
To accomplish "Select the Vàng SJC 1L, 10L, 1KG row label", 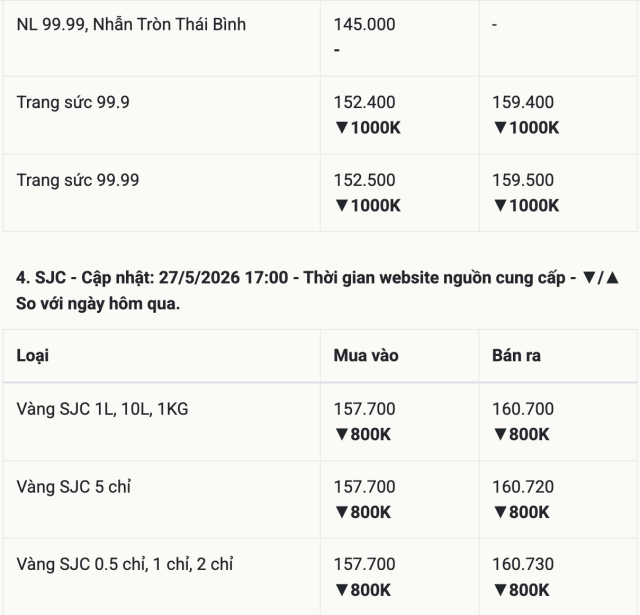I will tap(102, 409).
